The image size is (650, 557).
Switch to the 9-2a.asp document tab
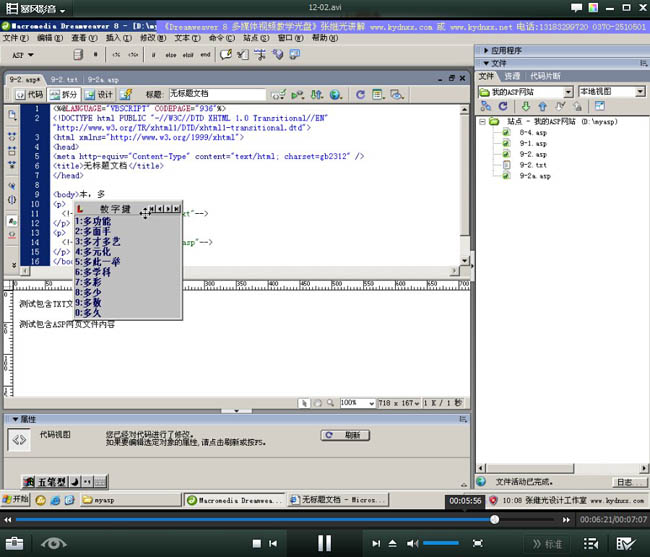point(103,79)
